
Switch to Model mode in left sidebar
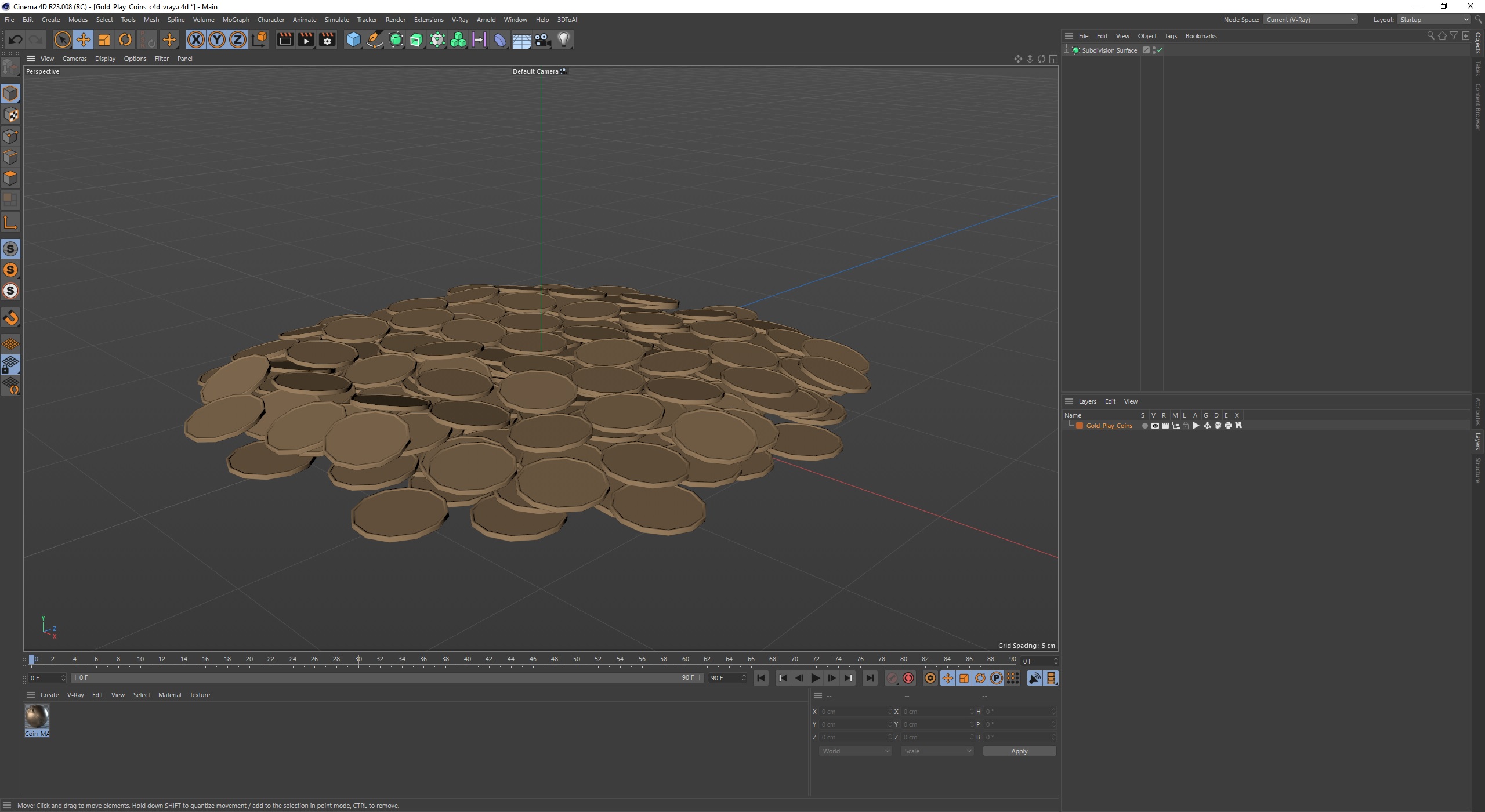[10, 93]
